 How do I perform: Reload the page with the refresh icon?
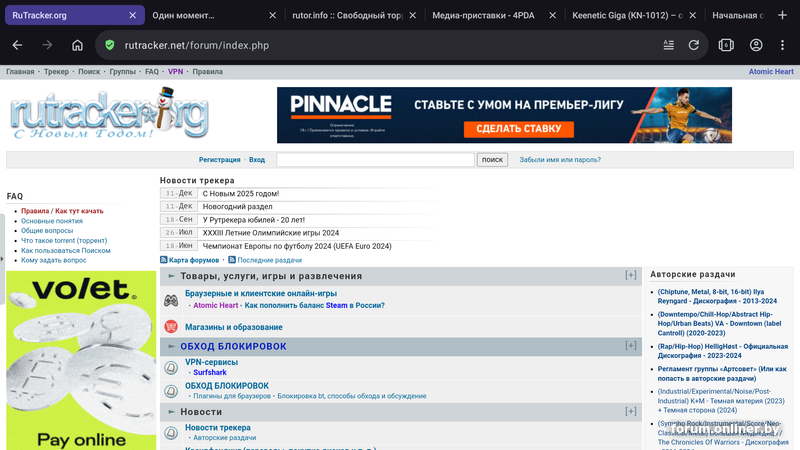click(693, 45)
